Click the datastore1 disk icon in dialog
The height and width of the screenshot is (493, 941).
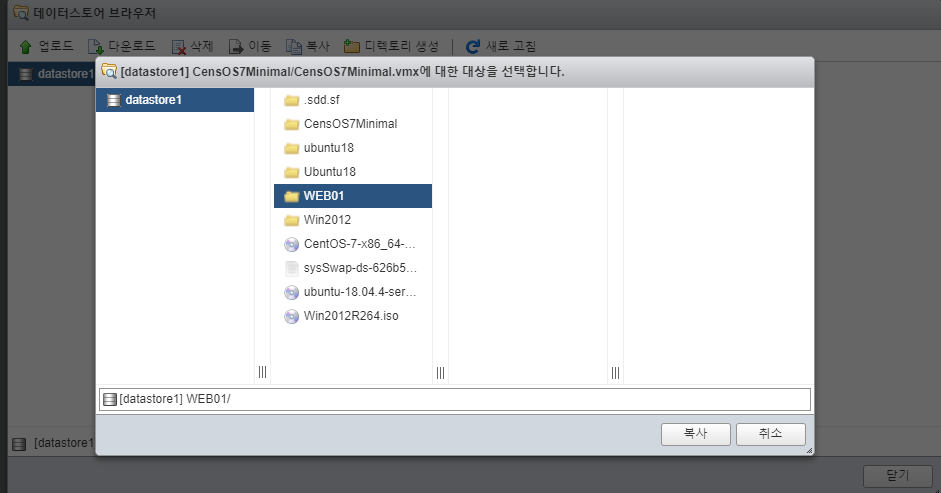pyautogui.click(x=113, y=100)
